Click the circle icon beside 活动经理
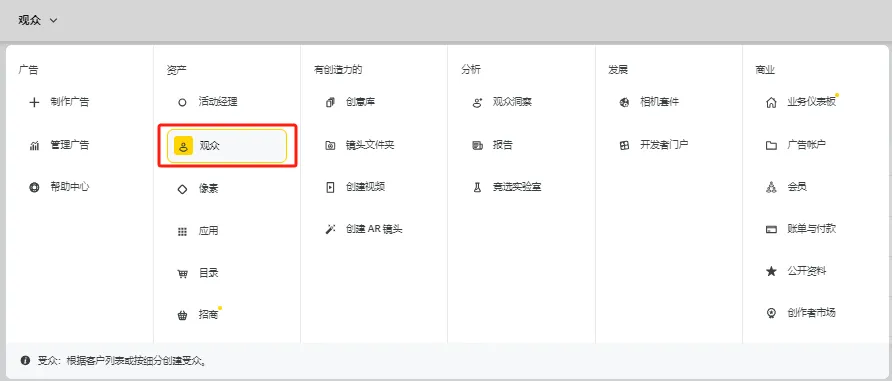Image resolution: width=892 pixels, height=381 pixels. (182, 103)
